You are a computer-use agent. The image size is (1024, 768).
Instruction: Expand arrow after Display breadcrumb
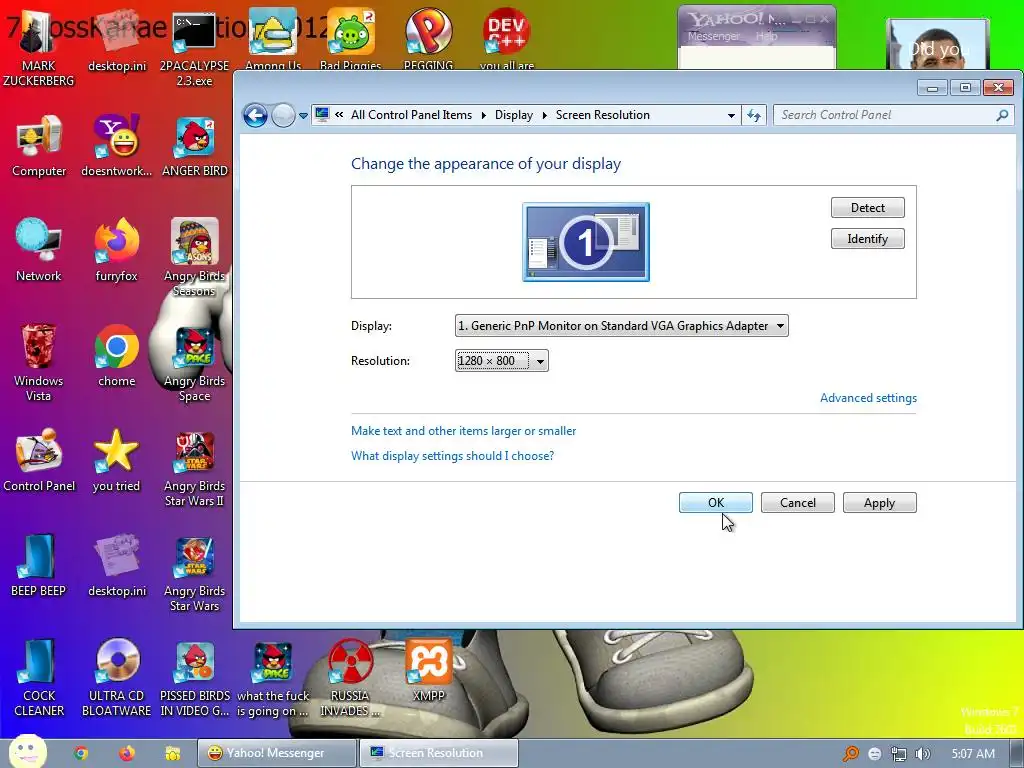544,116
